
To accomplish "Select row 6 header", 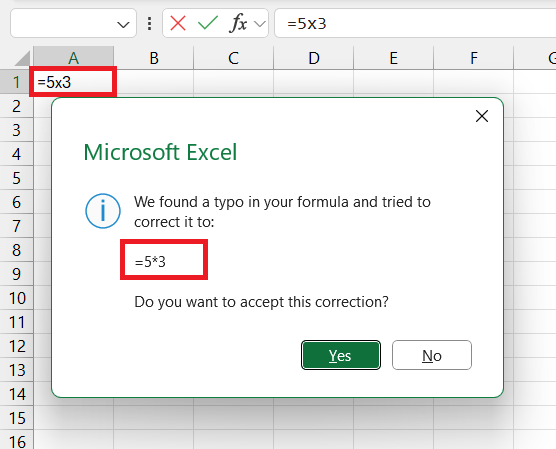I will [16, 202].
